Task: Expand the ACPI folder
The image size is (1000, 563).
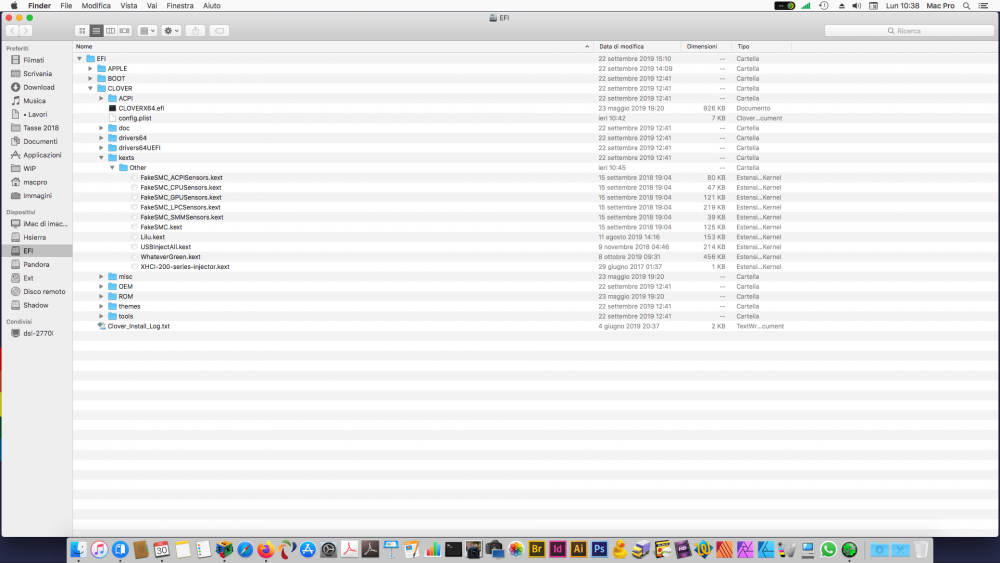Action: (x=101, y=98)
